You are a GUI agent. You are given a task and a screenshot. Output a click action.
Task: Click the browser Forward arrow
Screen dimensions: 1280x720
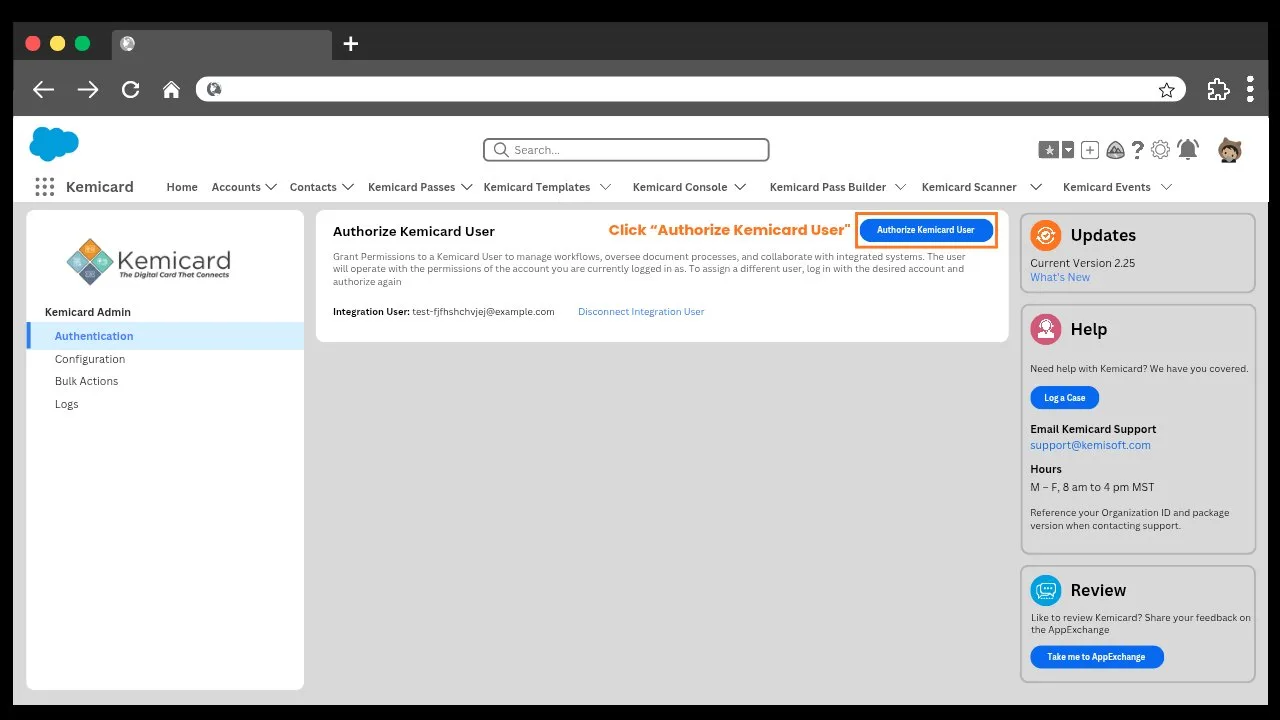tap(88, 90)
